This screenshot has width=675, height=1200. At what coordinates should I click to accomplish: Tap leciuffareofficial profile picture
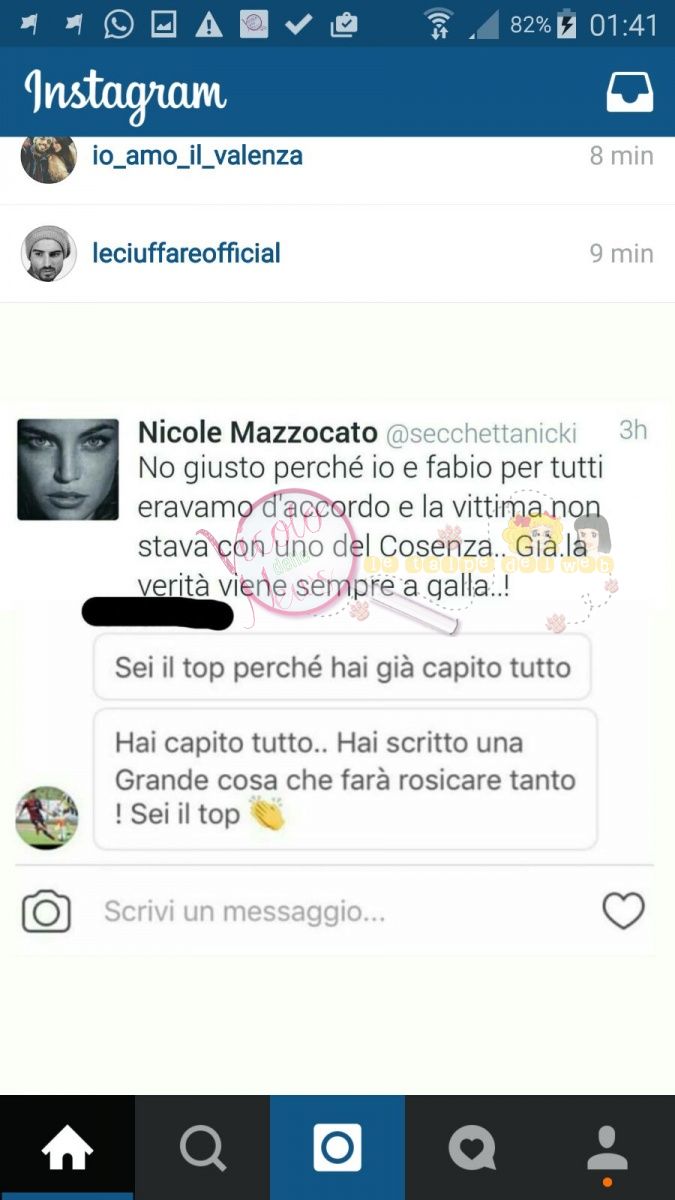pos(48,254)
